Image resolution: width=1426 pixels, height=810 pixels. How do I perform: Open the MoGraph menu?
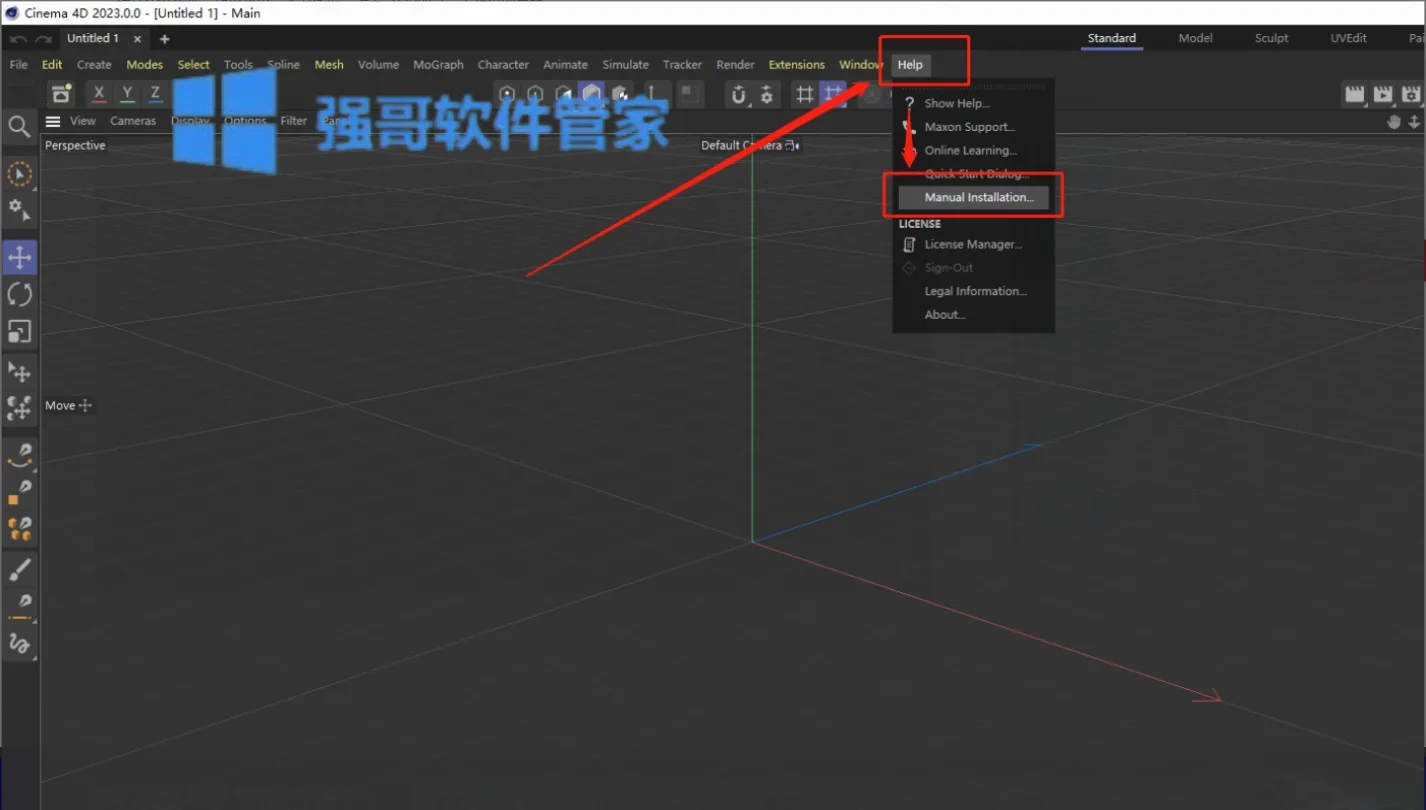pos(438,65)
